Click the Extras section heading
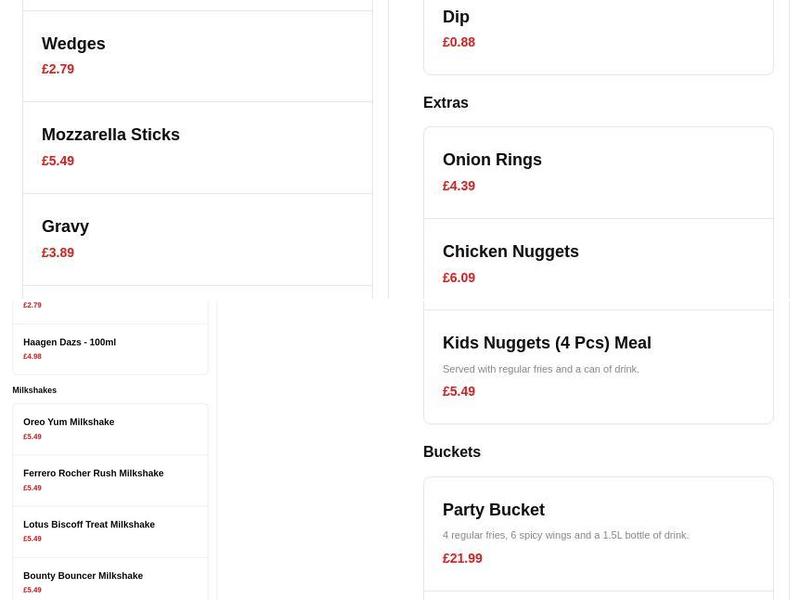 click(x=446, y=102)
